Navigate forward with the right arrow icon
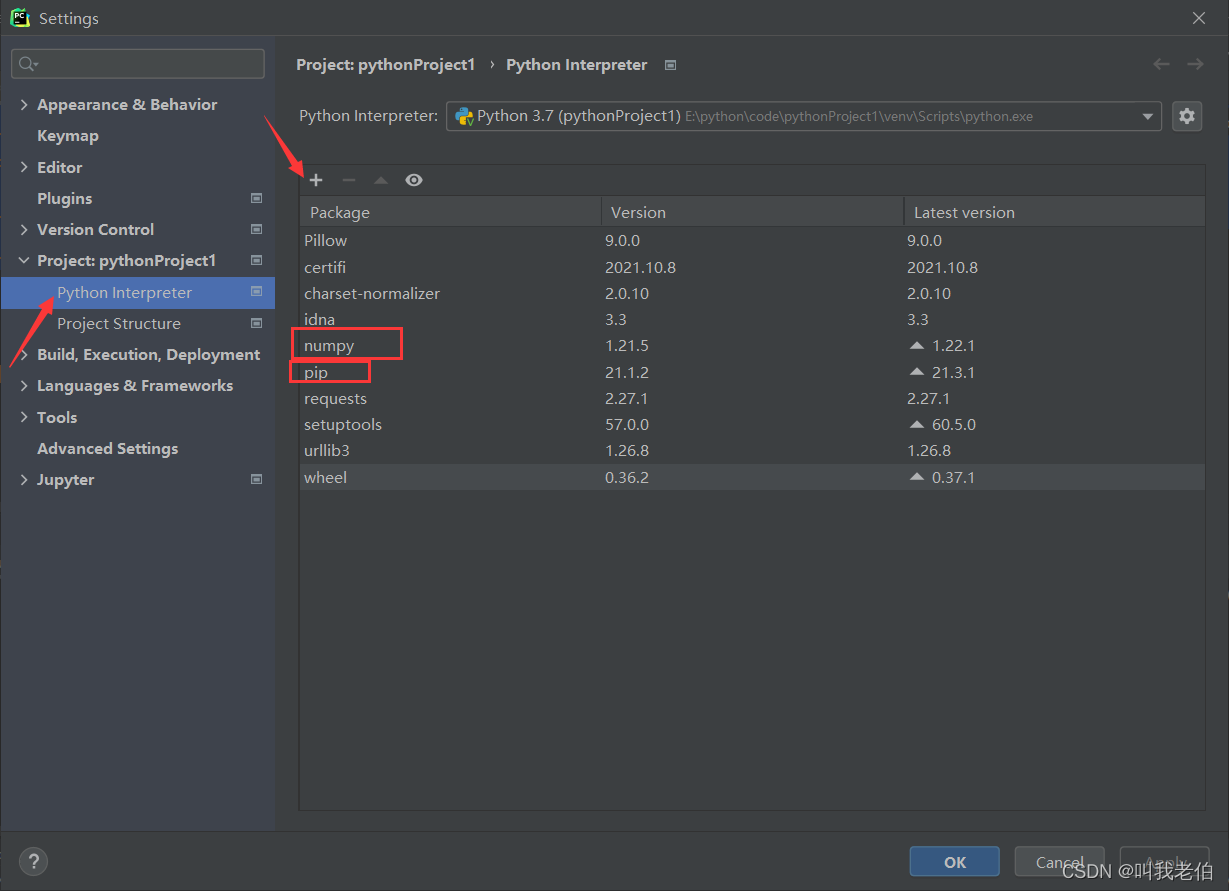Viewport: 1229px width, 891px height. coord(1195,64)
